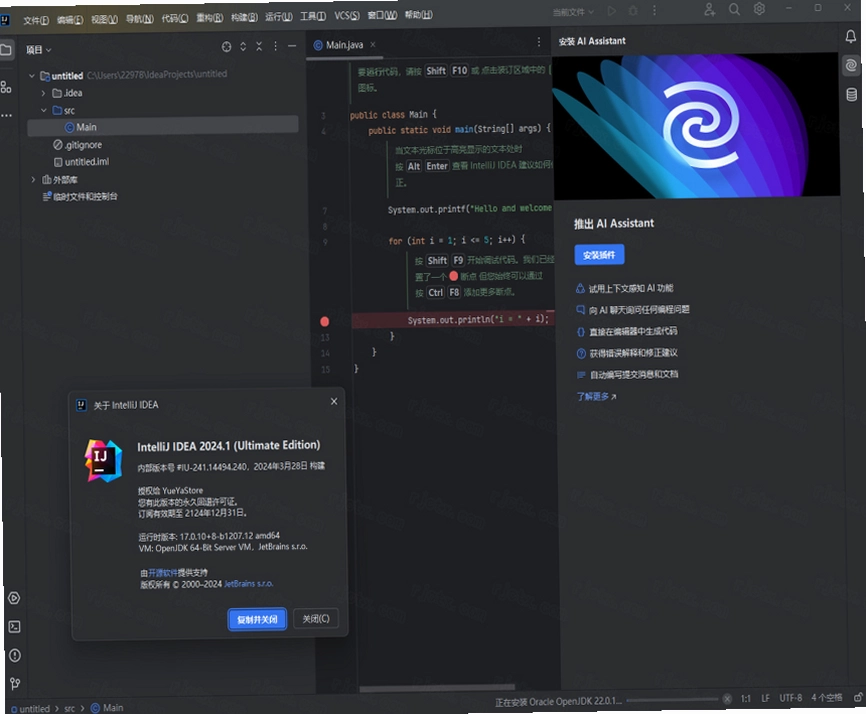This screenshot has height=714, width=866.
Task: Show more tool windows ellipsis icon
Action: (6, 115)
